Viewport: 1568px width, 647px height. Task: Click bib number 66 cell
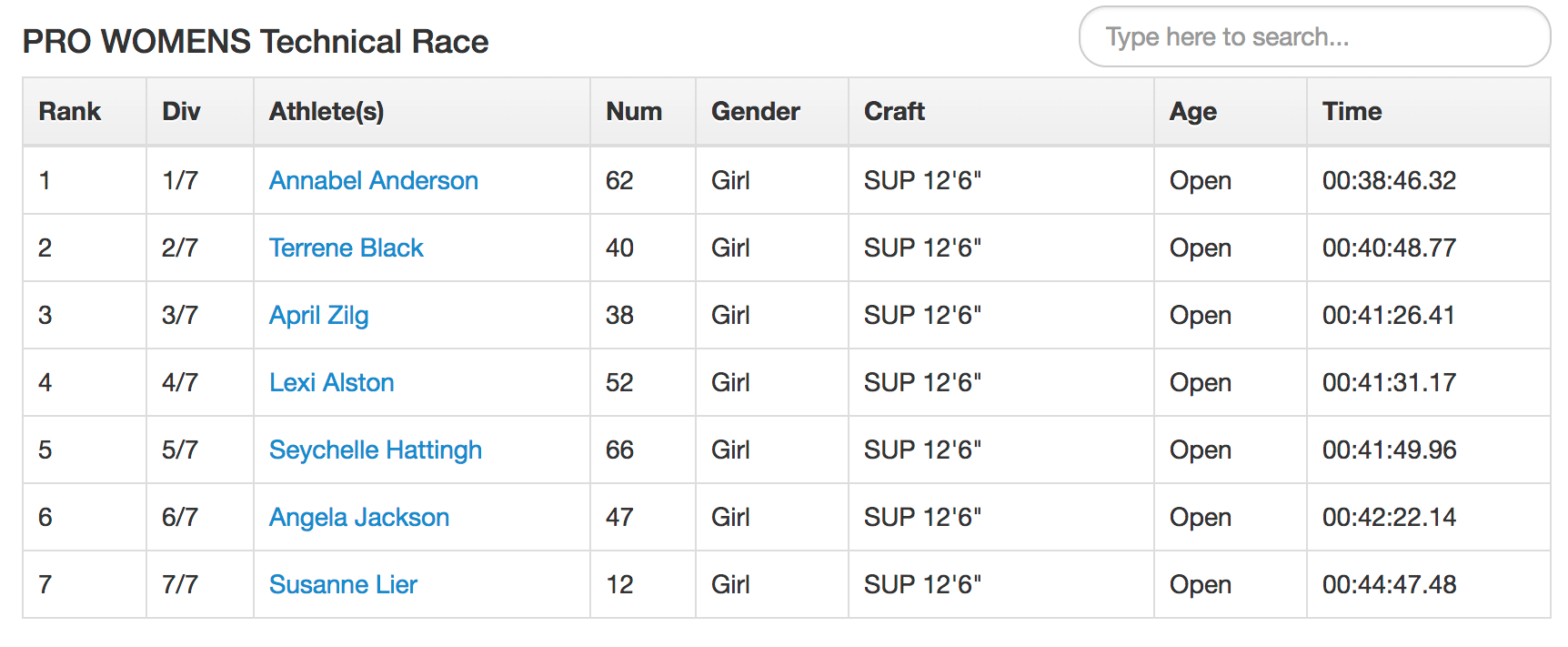coord(619,450)
